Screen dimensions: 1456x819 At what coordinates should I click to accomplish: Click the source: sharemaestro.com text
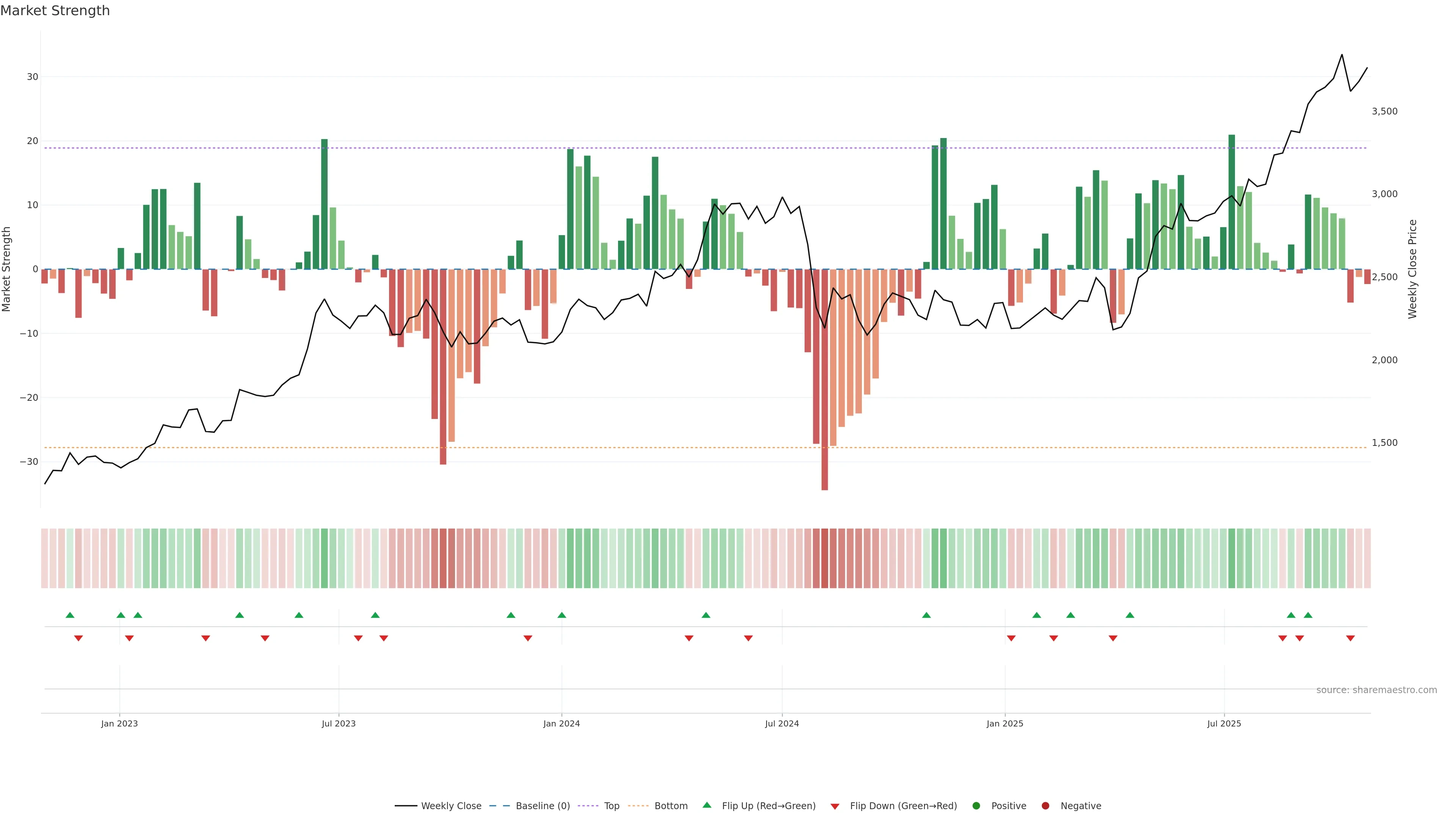click(x=1376, y=690)
